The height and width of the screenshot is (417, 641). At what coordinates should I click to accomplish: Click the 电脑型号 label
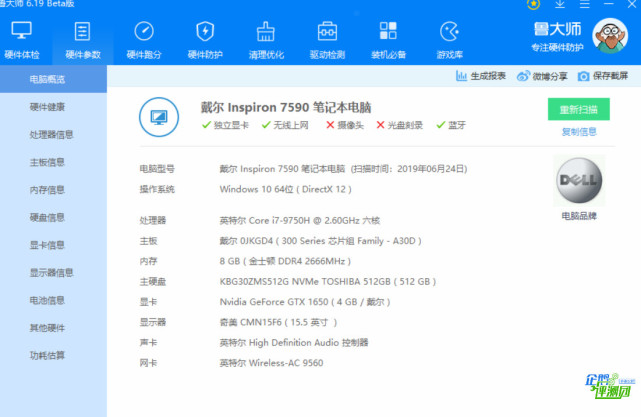coord(157,169)
